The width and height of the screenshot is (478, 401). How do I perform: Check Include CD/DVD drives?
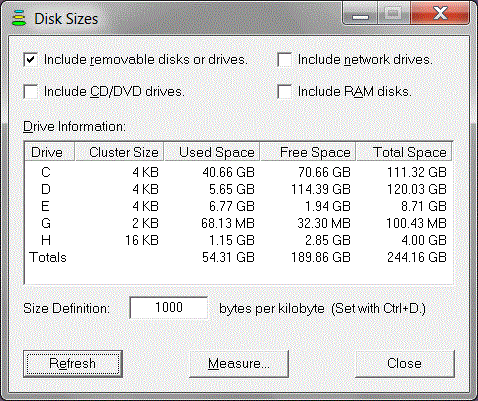click(x=31, y=92)
